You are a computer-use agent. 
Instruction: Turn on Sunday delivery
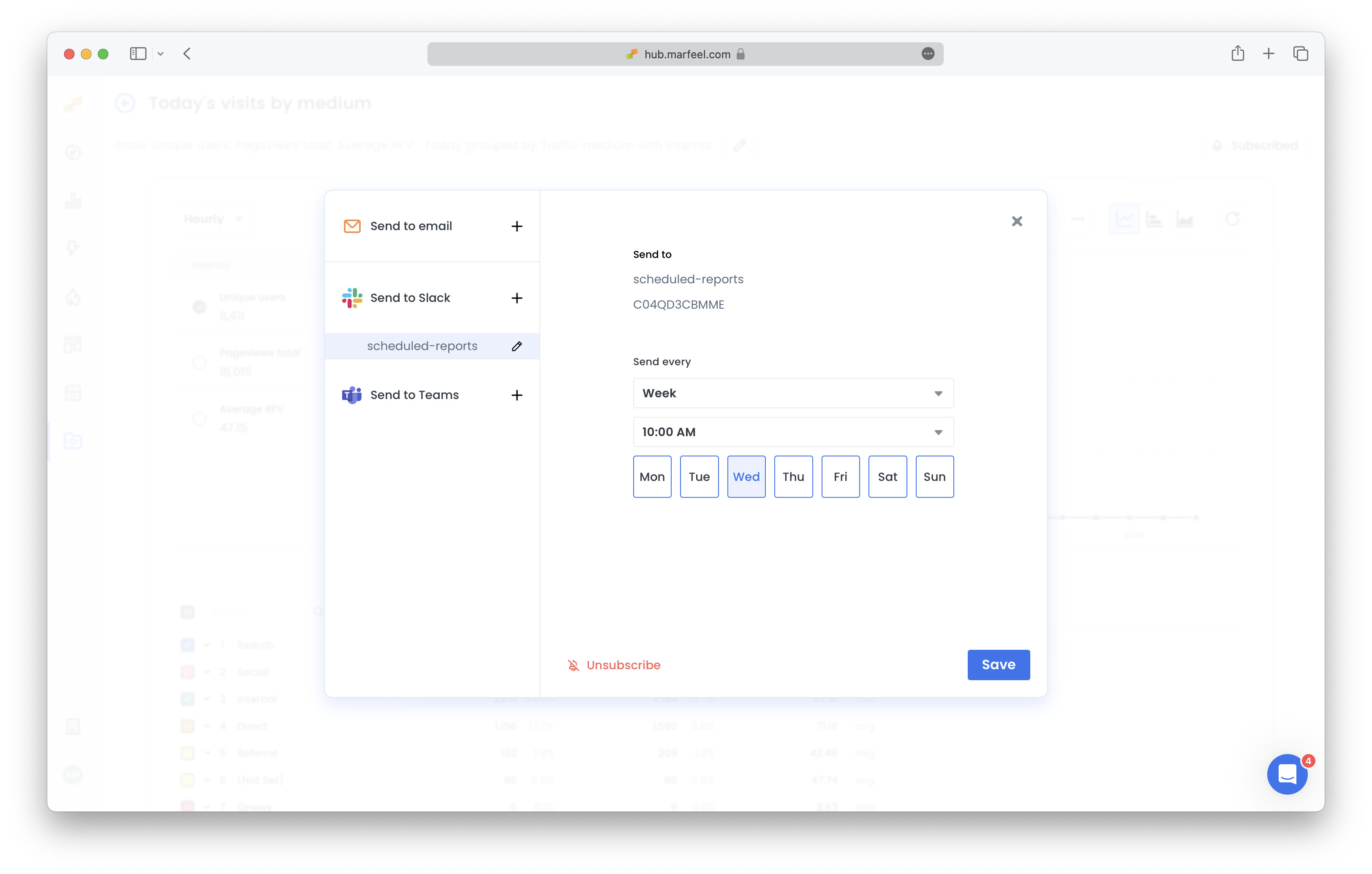click(x=934, y=477)
